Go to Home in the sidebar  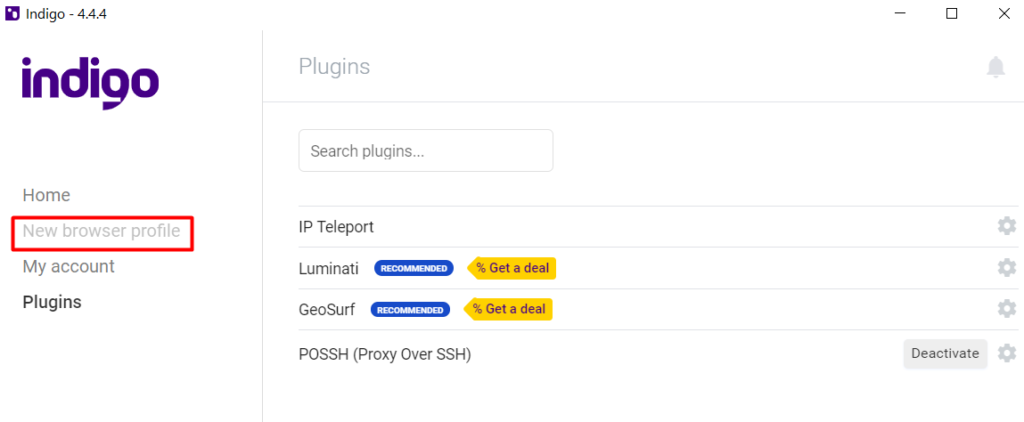[x=46, y=195]
